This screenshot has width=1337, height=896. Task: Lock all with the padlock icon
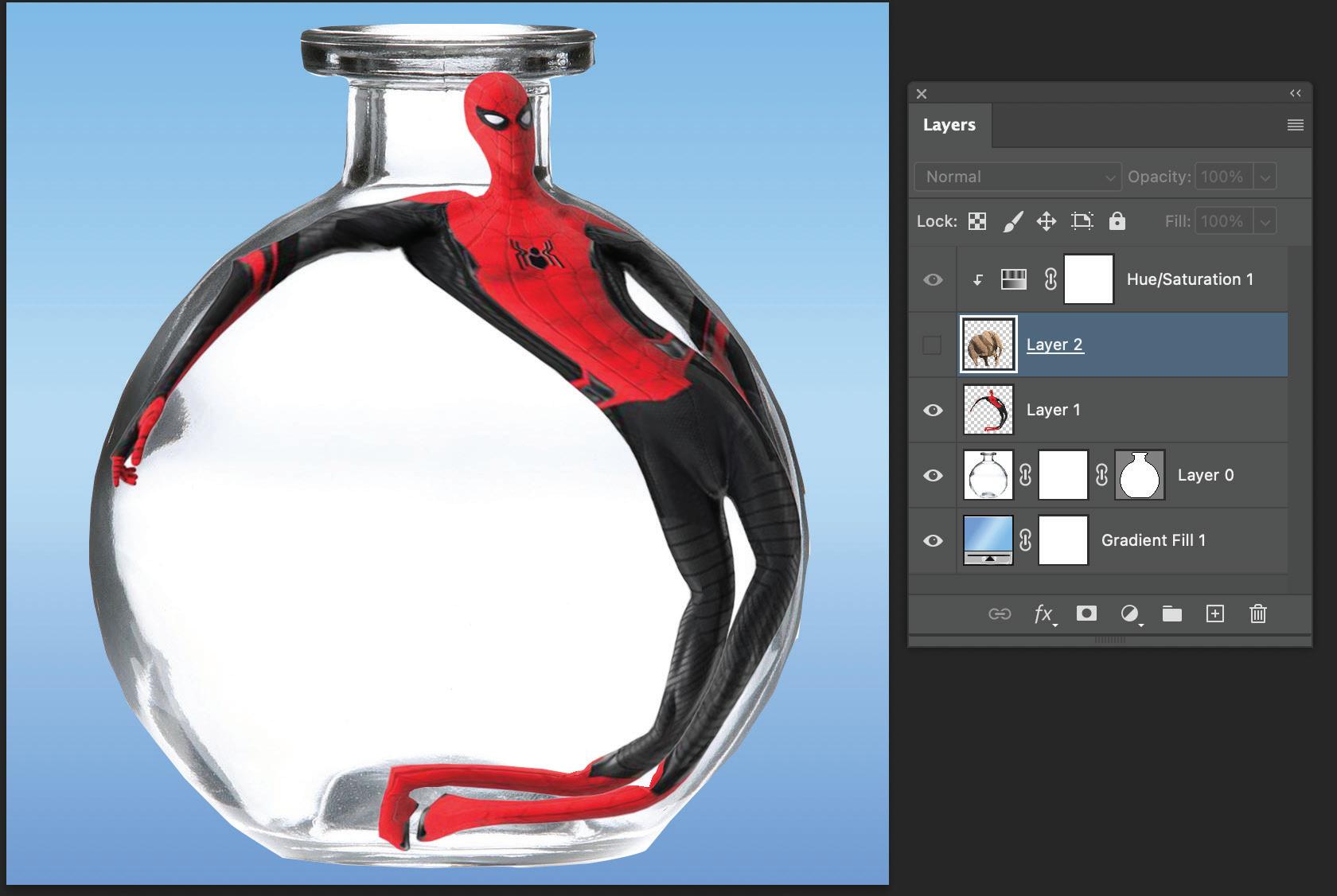1117,220
